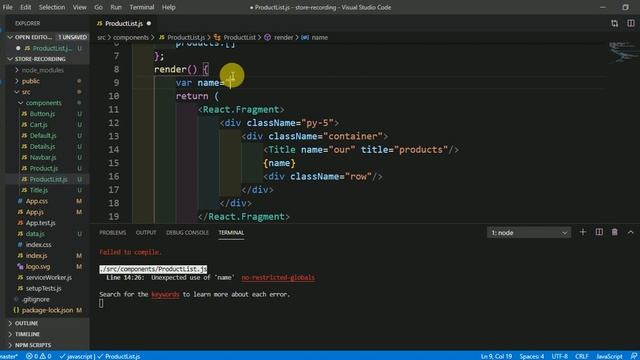Open logo.svg file
Viewport: 640px width, 360px height.
(x=38, y=267)
